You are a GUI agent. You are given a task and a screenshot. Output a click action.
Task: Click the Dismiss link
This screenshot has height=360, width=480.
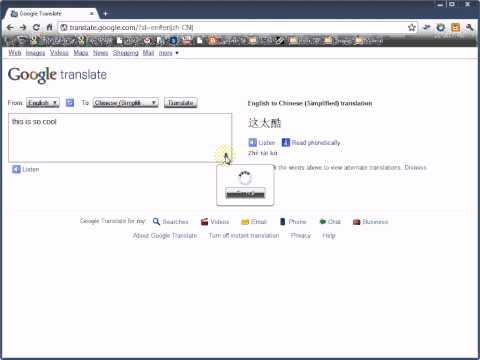pos(415,167)
